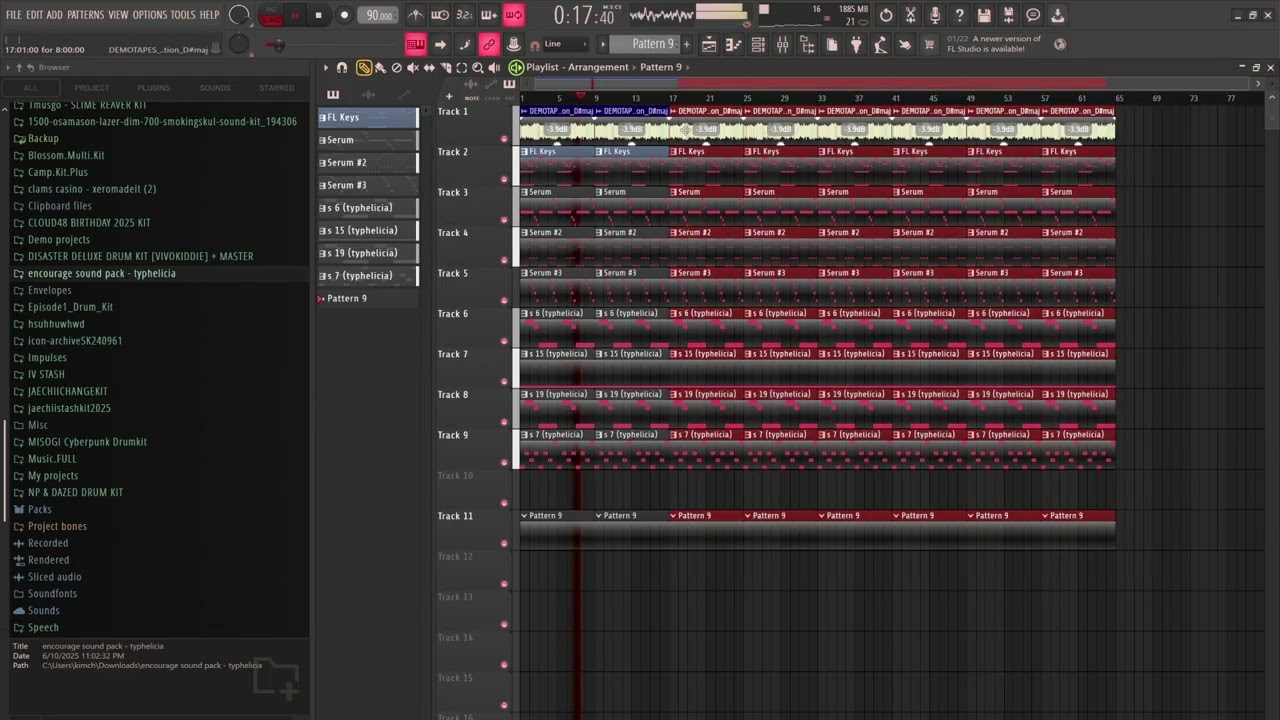Select Track 11 header
Screen dimensions: 1280x720
coord(475,530)
